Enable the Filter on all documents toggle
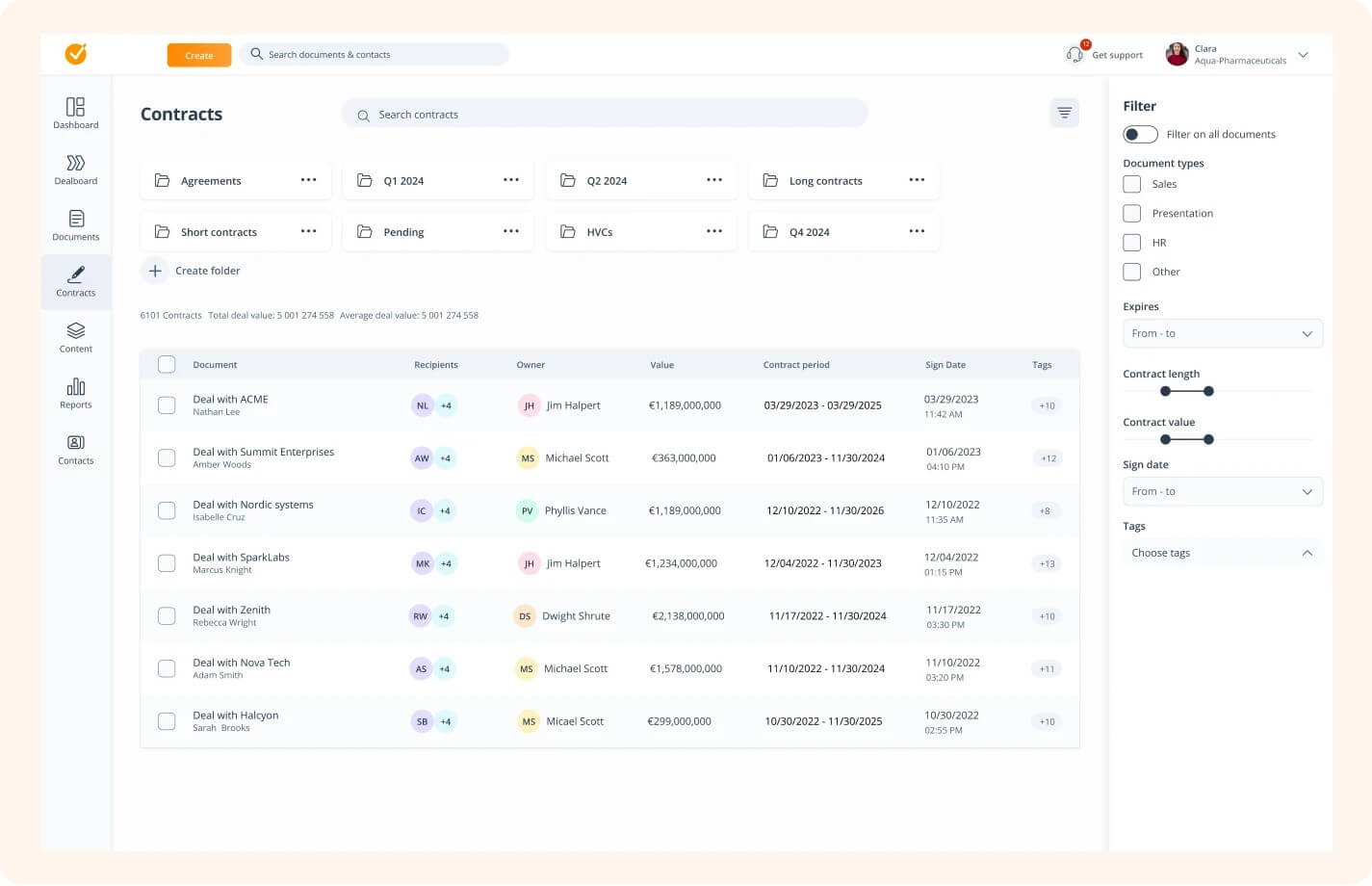 (1140, 134)
